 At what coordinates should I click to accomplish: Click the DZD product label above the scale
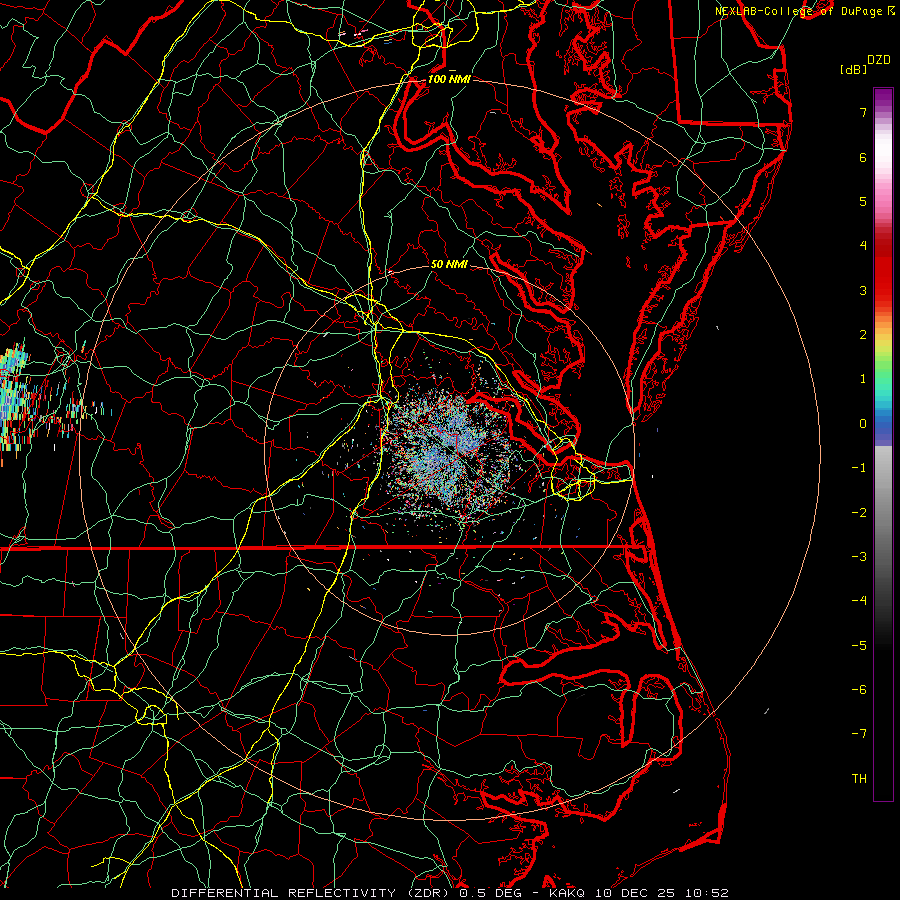click(879, 60)
